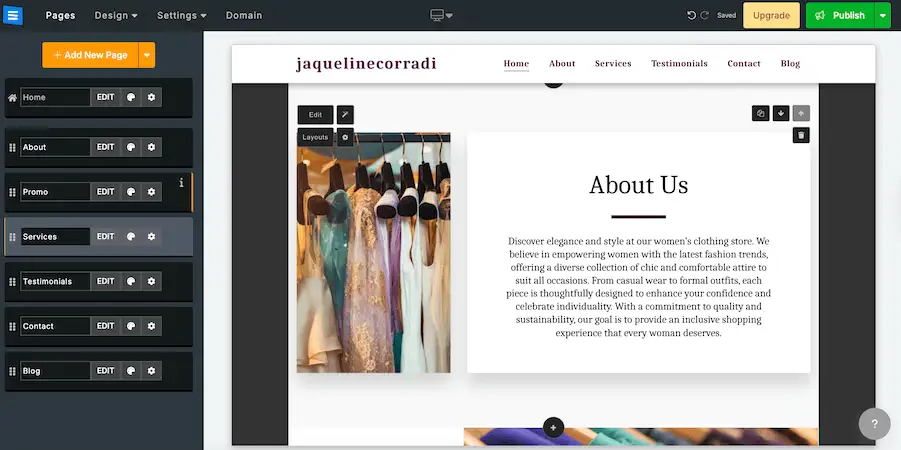The height and width of the screenshot is (450, 901).
Task: Click the blue site builder logo icon
Action: click(x=13, y=15)
